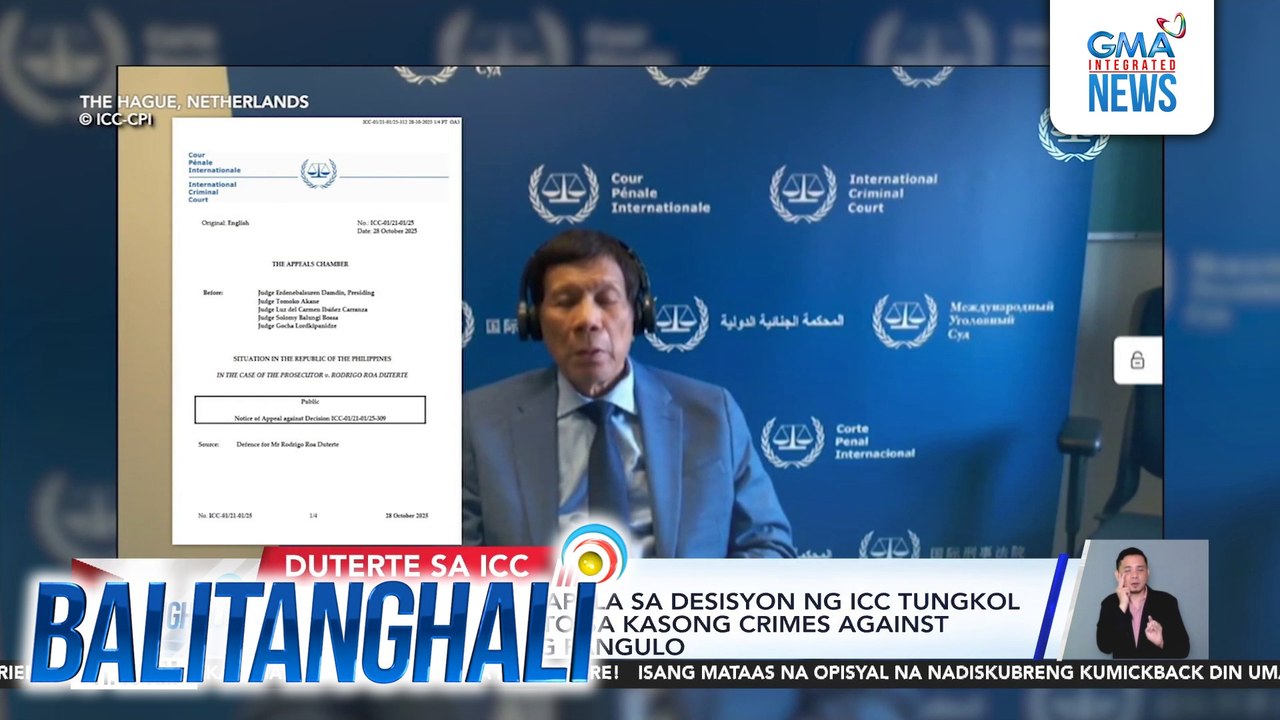Click the scrolling news ticker headline
Image resolution: width=1280 pixels, height=720 pixels.
640,673
